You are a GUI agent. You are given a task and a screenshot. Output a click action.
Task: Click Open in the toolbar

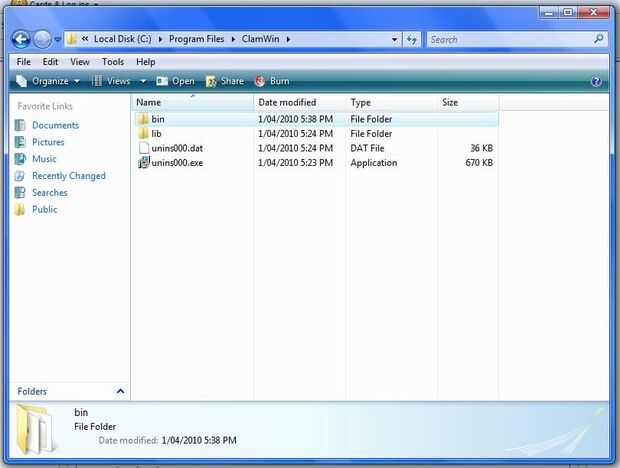tap(175, 81)
